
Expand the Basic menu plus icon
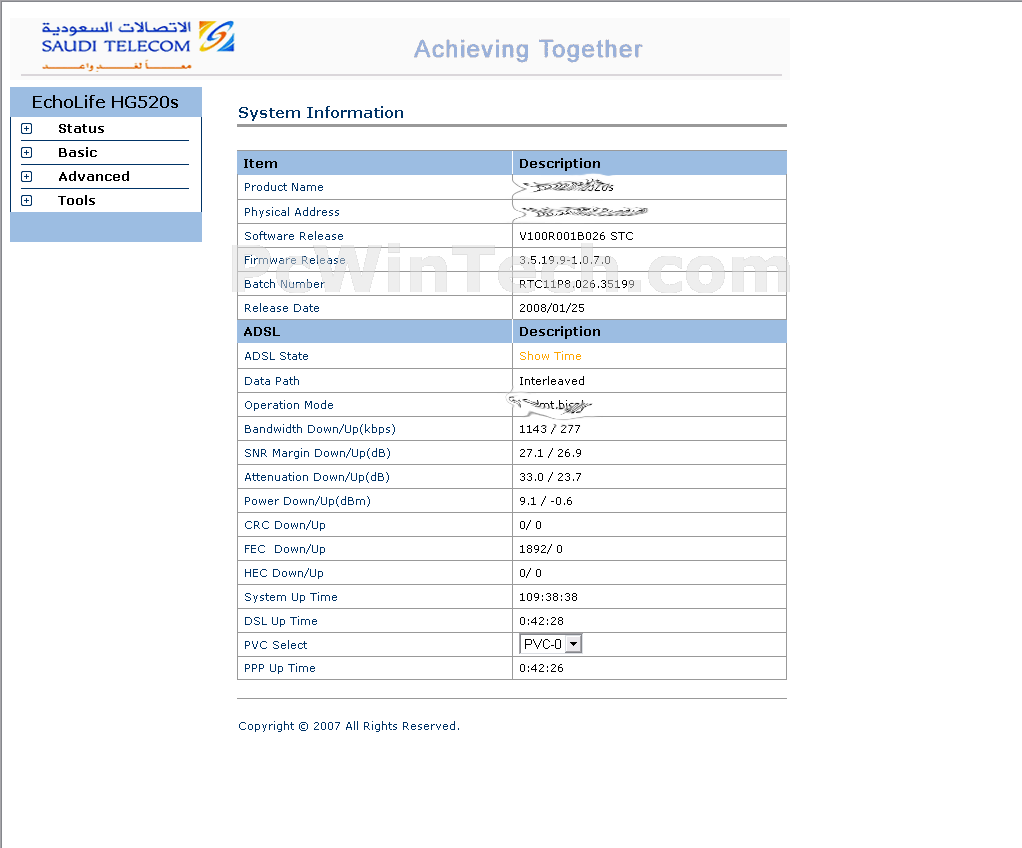27,153
